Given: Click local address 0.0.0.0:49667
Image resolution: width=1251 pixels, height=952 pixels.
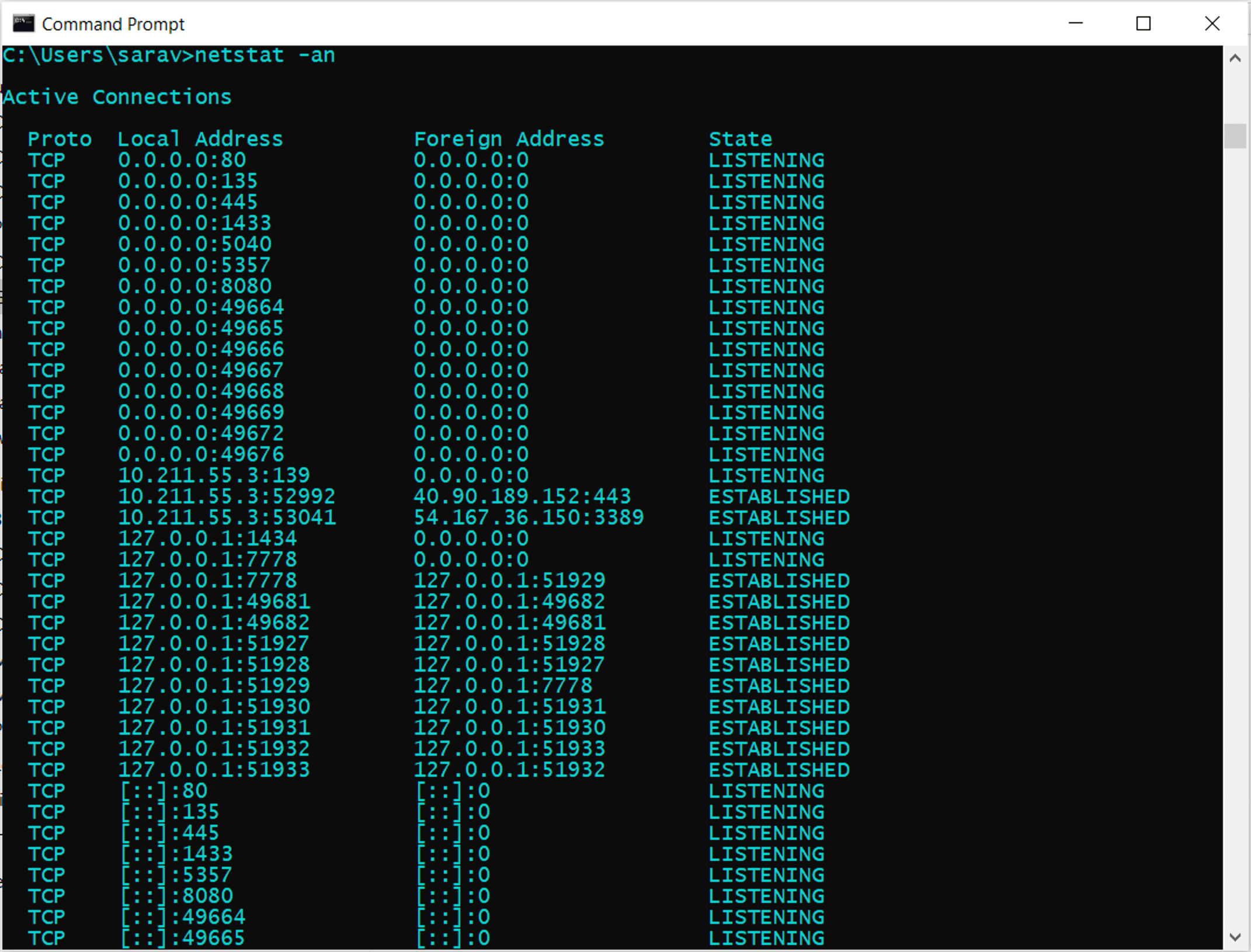Looking at the screenshot, I should pyautogui.click(x=201, y=370).
